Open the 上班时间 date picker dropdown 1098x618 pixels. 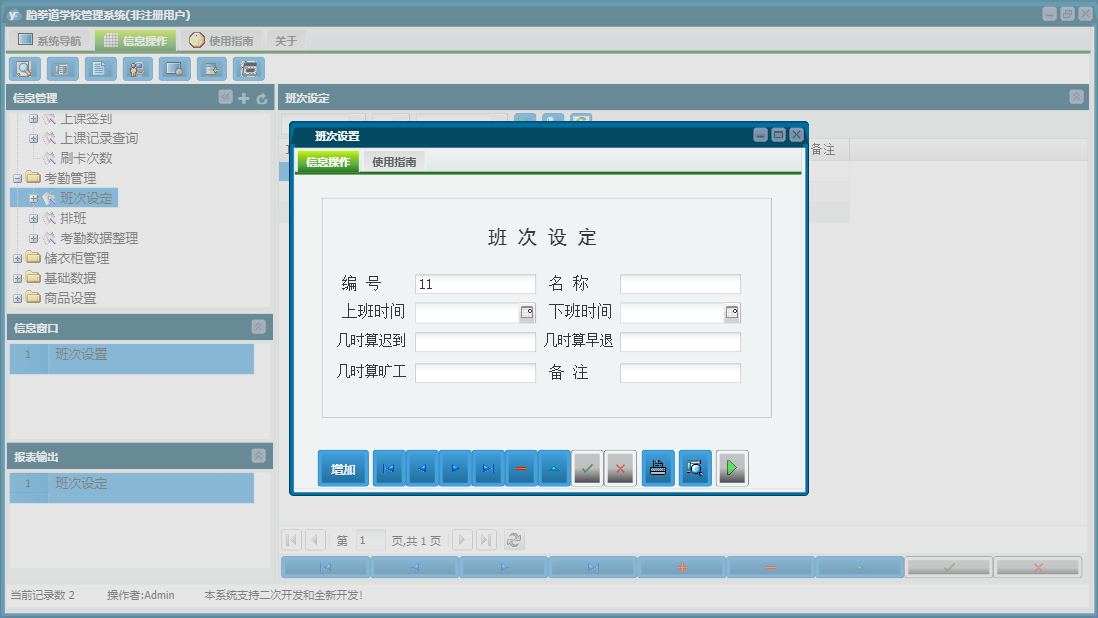[527, 313]
